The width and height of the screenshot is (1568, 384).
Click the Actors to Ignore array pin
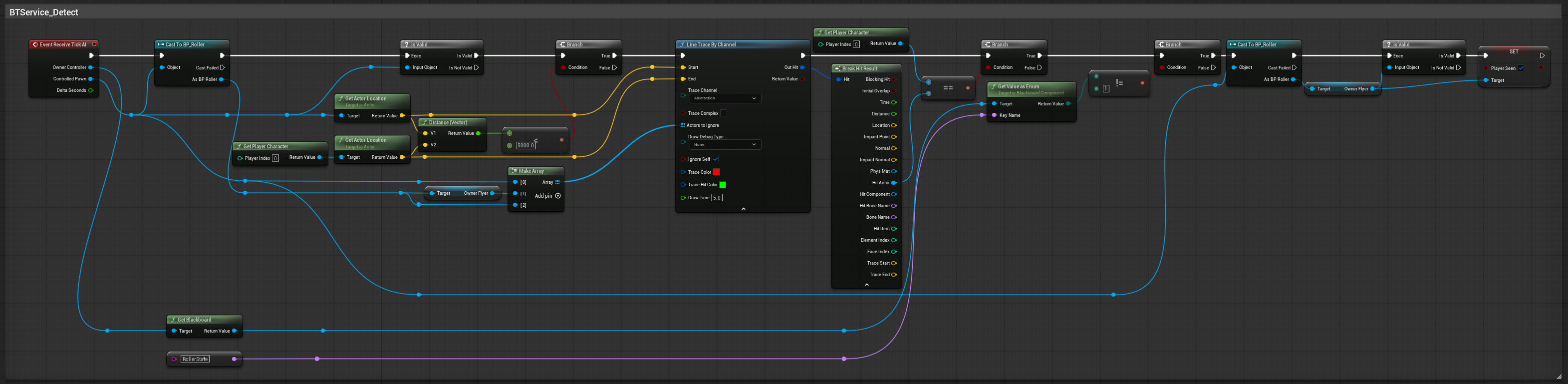[x=683, y=125]
